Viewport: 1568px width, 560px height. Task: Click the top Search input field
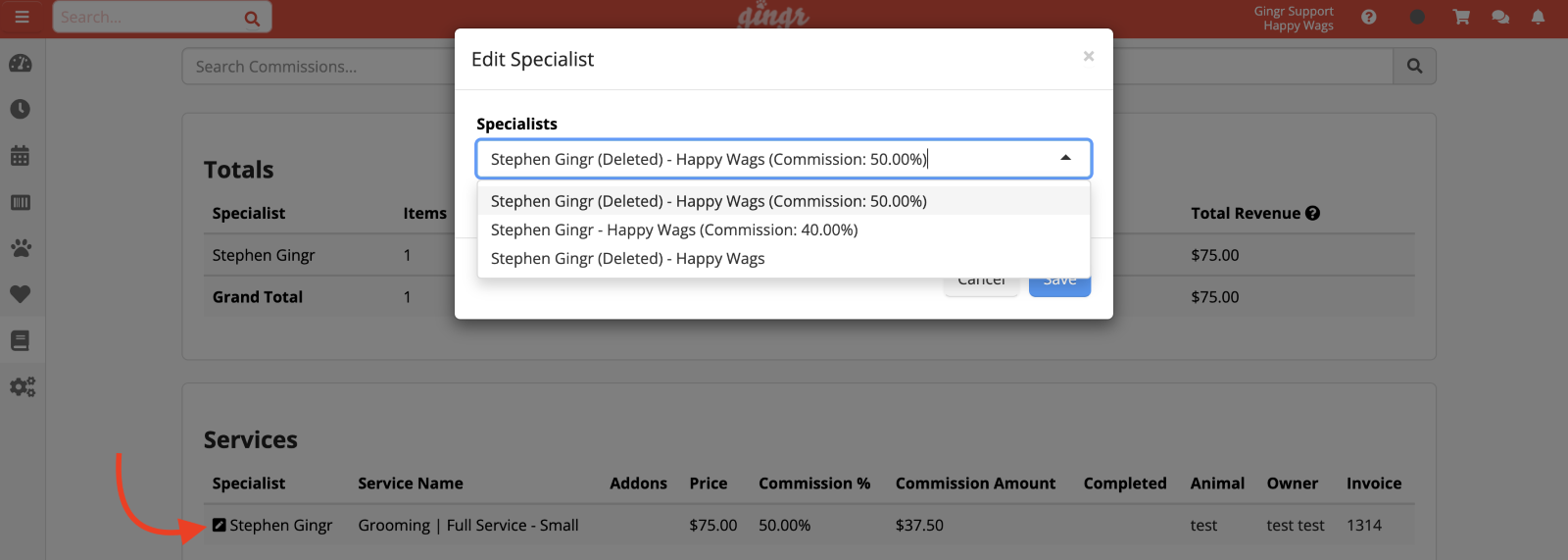pos(162,17)
